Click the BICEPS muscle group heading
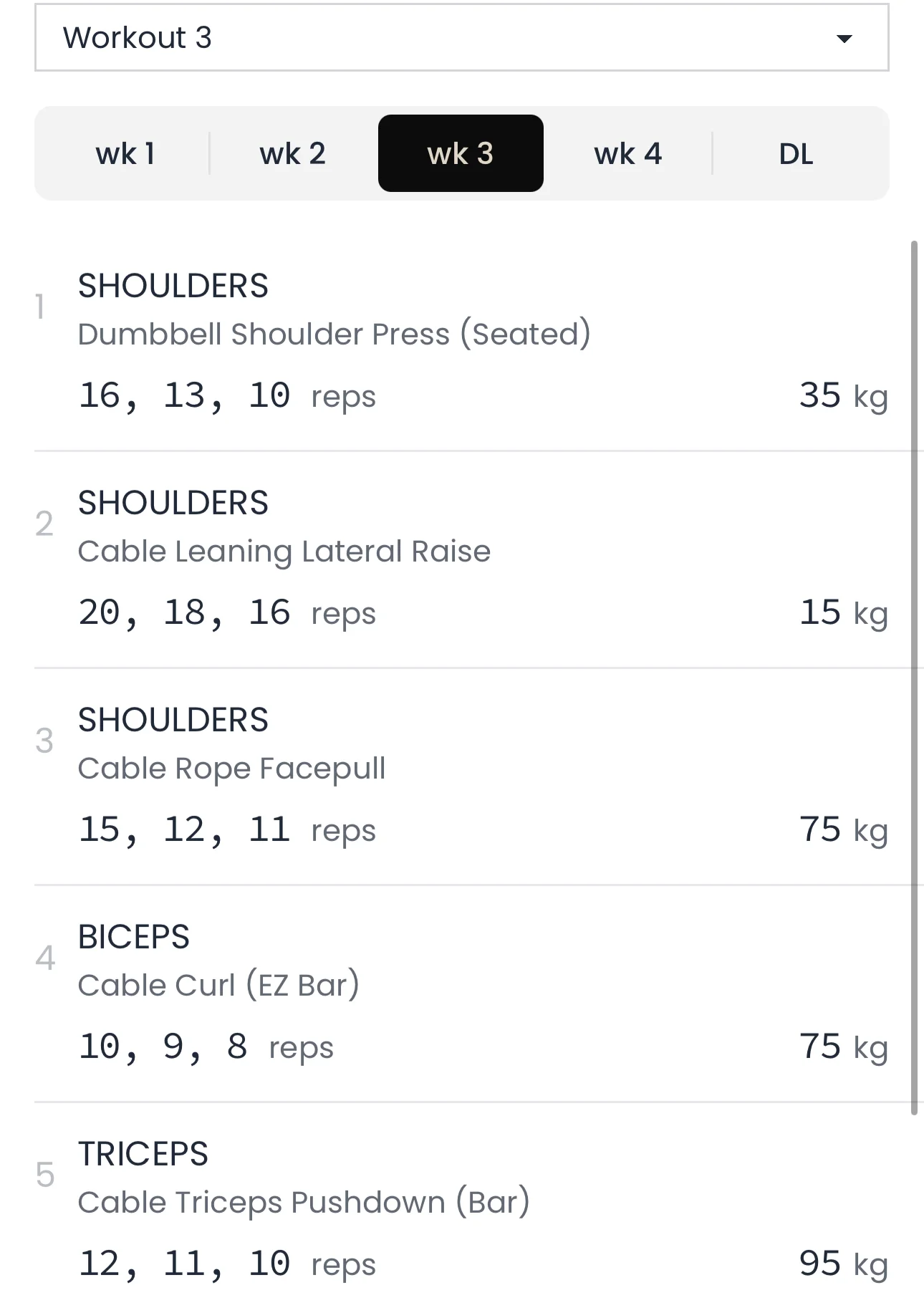924x1313 pixels. (x=134, y=937)
